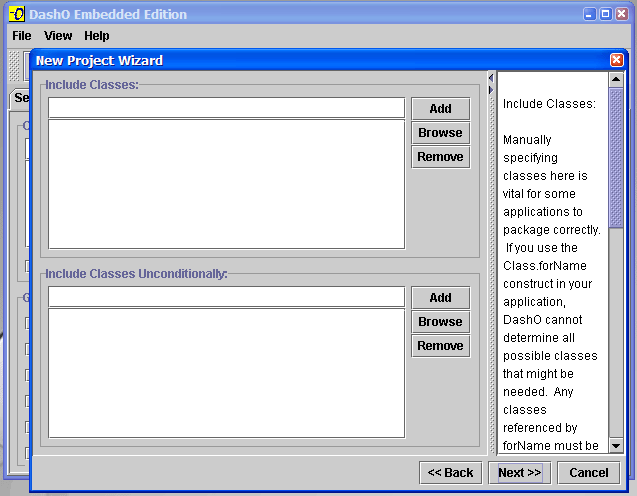Minimize the DashO Embedded Edition window

coord(589,14)
